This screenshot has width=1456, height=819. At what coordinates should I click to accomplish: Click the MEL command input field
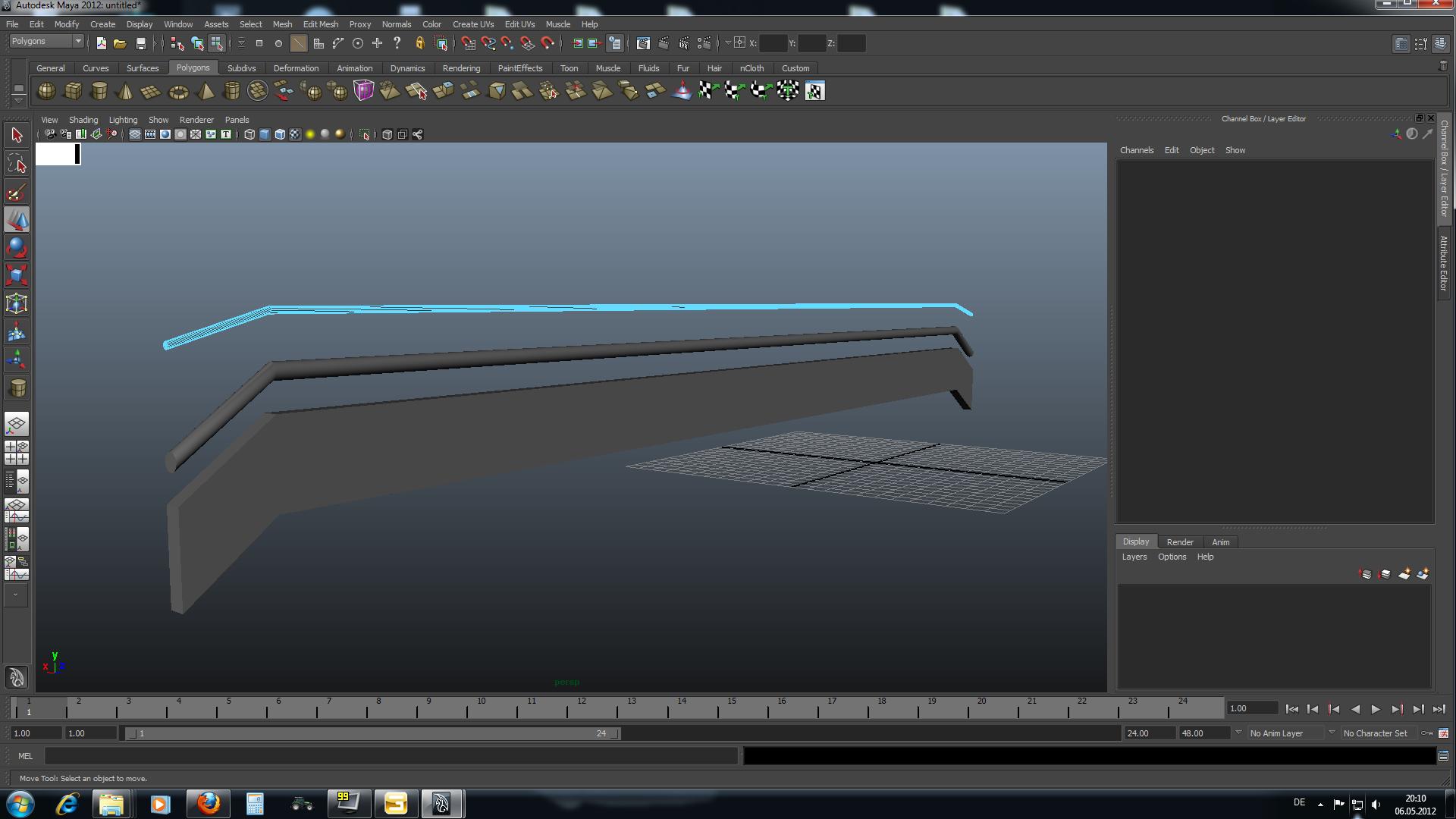(x=391, y=756)
